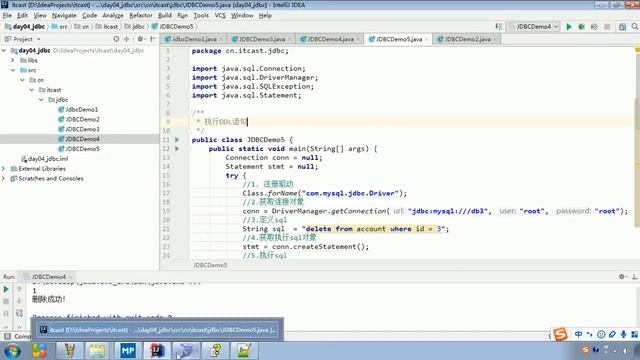Open the file explorer folder icon on taskbar

pyautogui.click(x=97, y=351)
